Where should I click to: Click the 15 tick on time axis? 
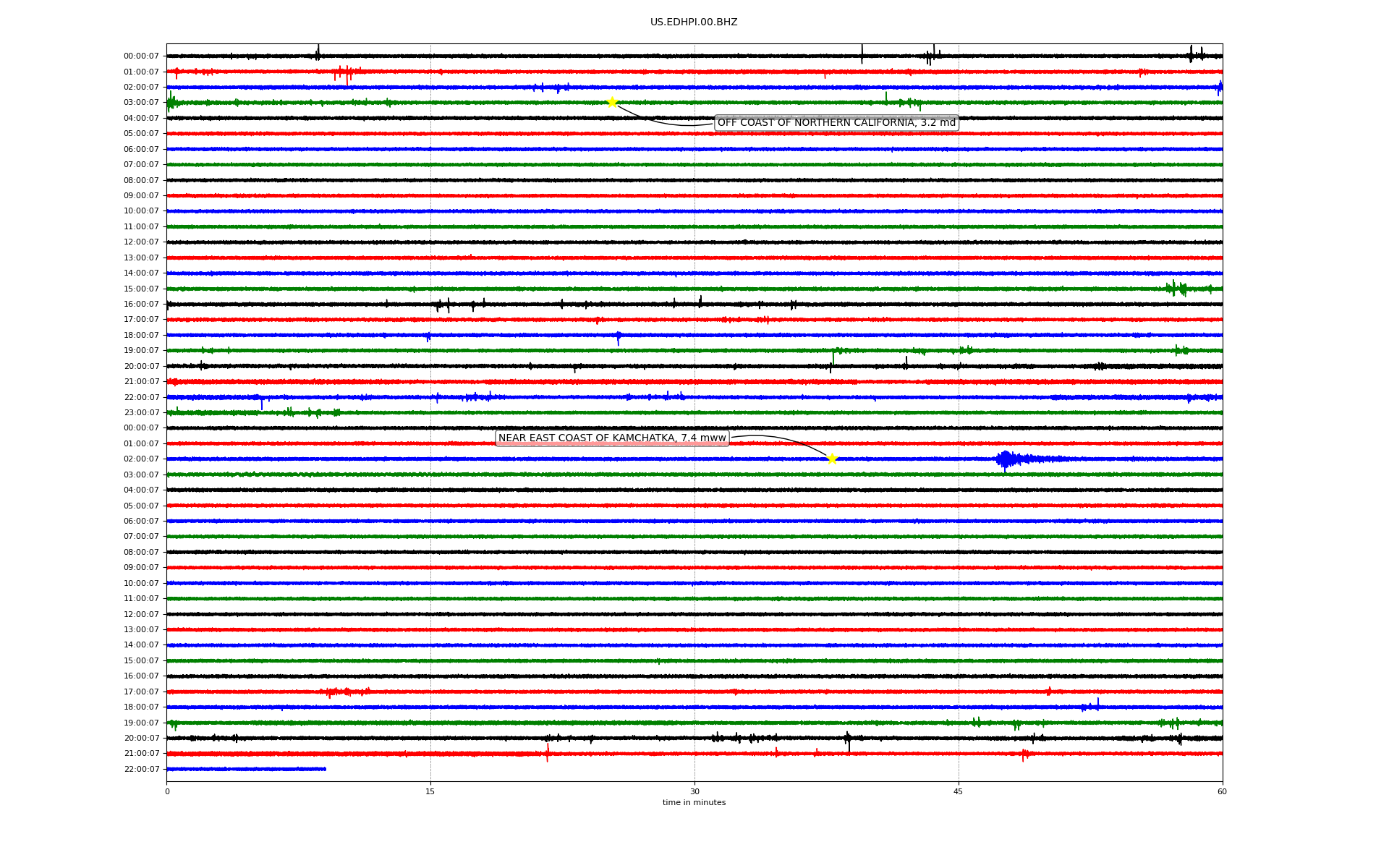coord(430,791)
